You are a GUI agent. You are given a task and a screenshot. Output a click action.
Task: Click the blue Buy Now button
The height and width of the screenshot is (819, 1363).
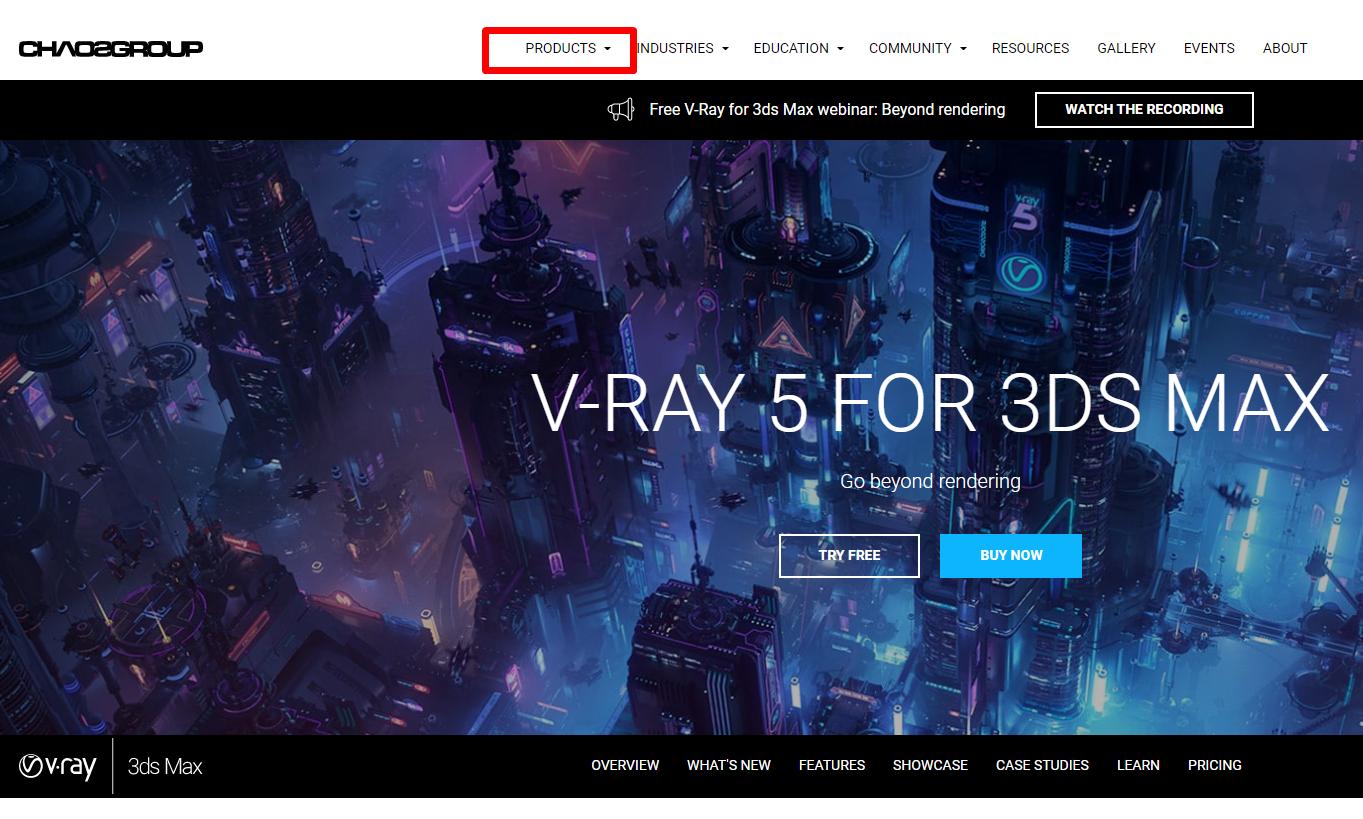point(1011,556)
